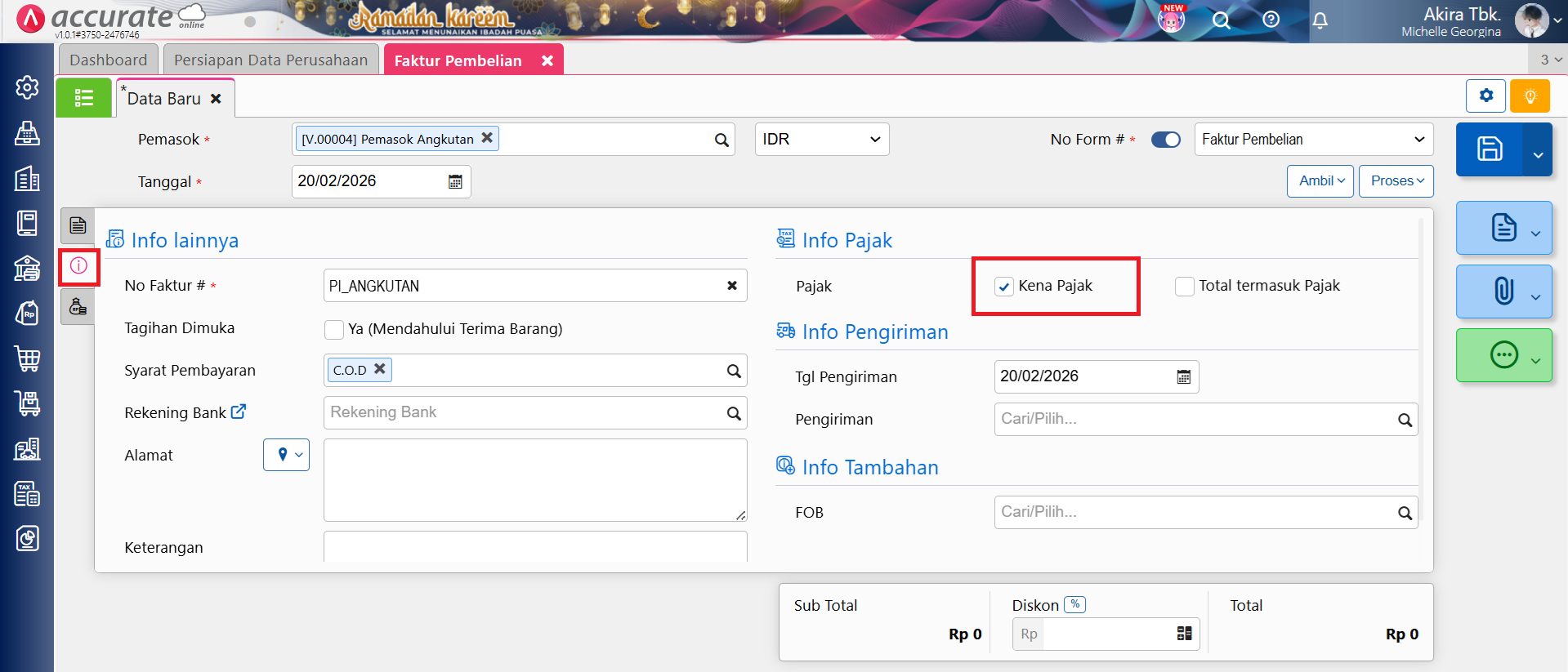
Task: Expand the IDR currency dropdown
Action: [x=821, y=140]
